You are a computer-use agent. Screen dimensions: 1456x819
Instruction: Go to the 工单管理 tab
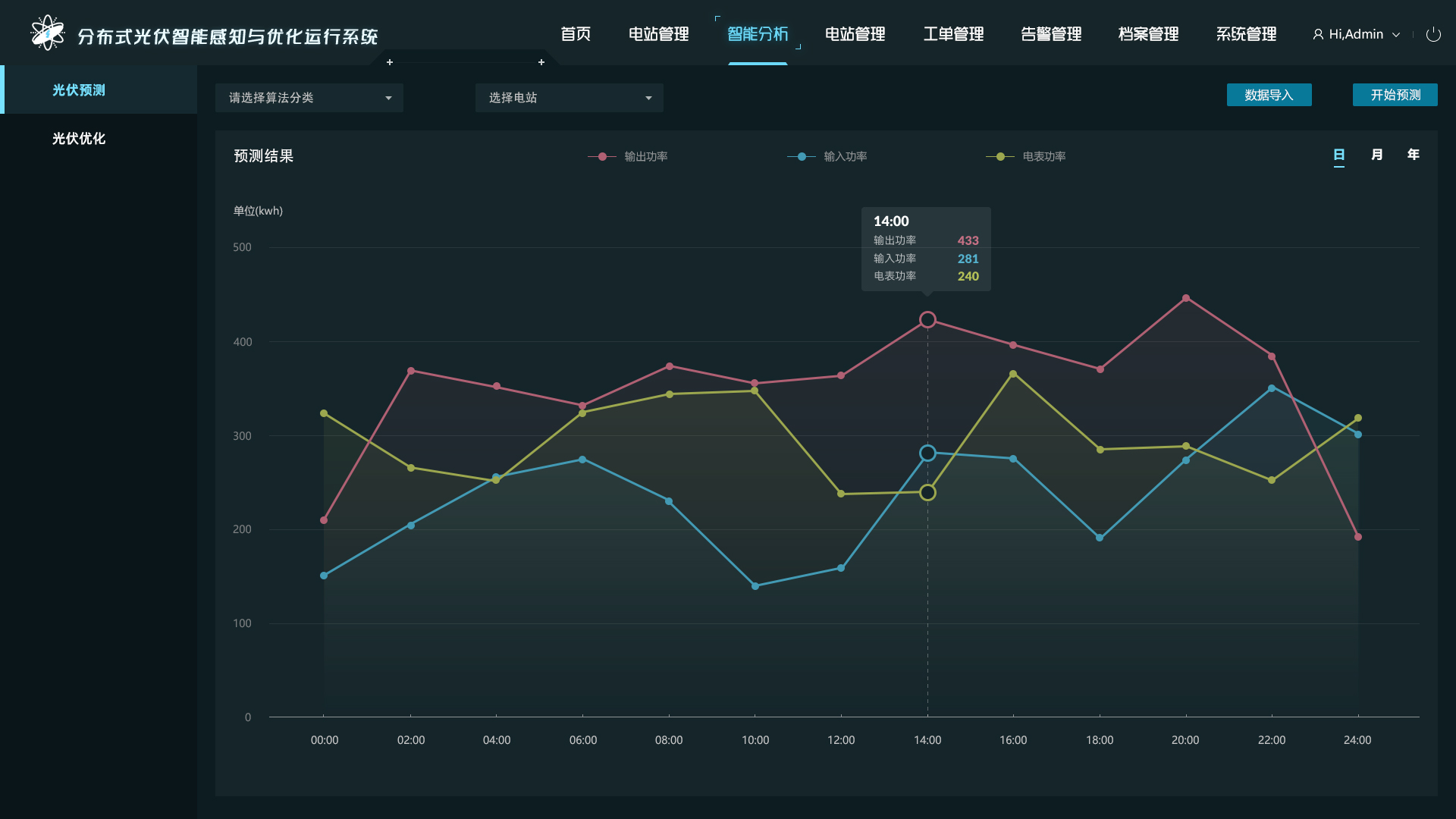[954, 34]
